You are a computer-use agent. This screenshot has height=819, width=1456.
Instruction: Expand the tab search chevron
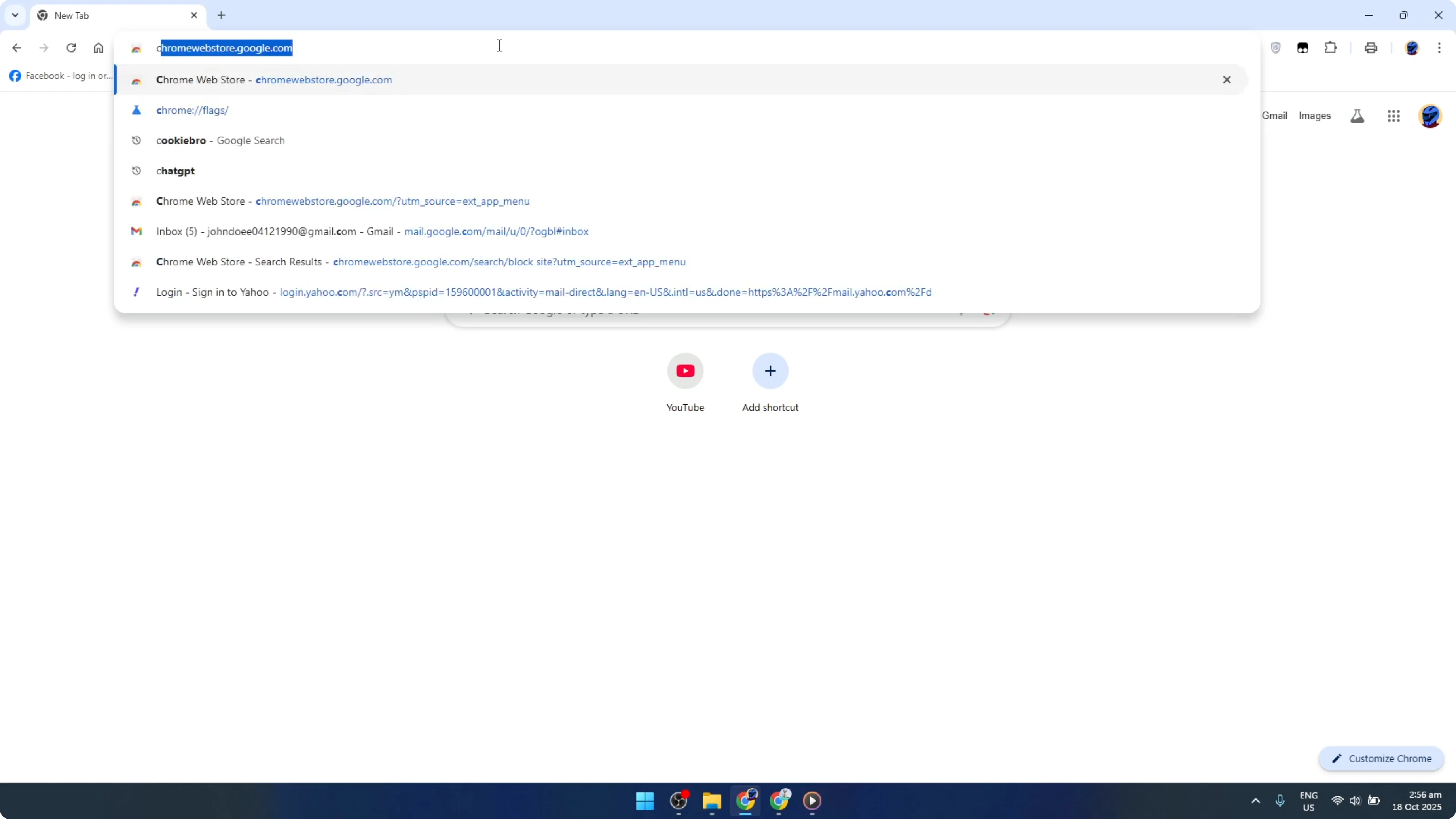point(15,15)
